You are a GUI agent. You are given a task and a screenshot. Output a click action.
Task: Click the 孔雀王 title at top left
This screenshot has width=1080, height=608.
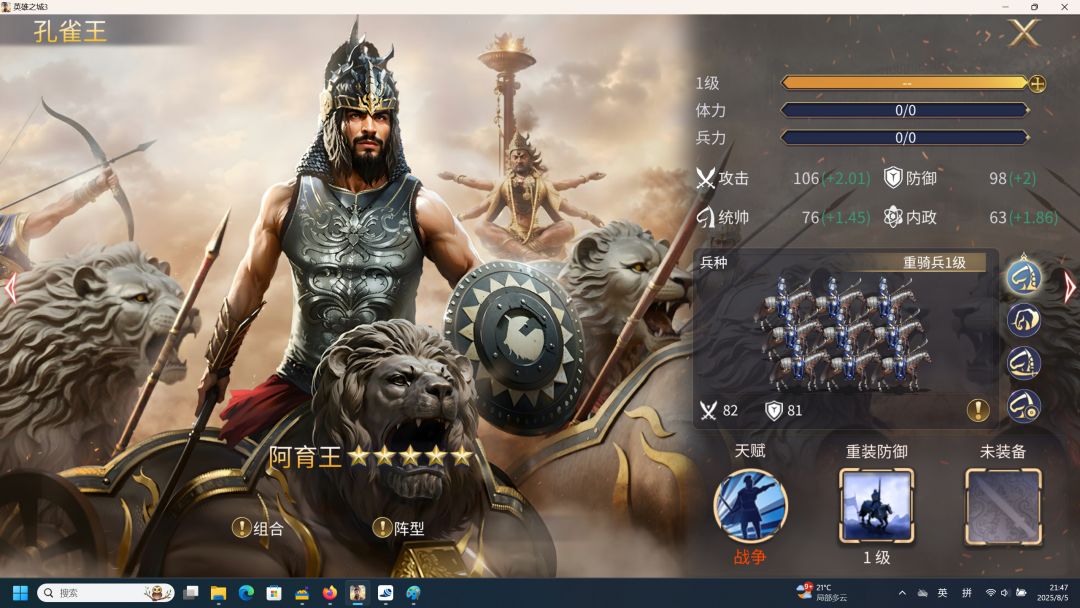70,32
